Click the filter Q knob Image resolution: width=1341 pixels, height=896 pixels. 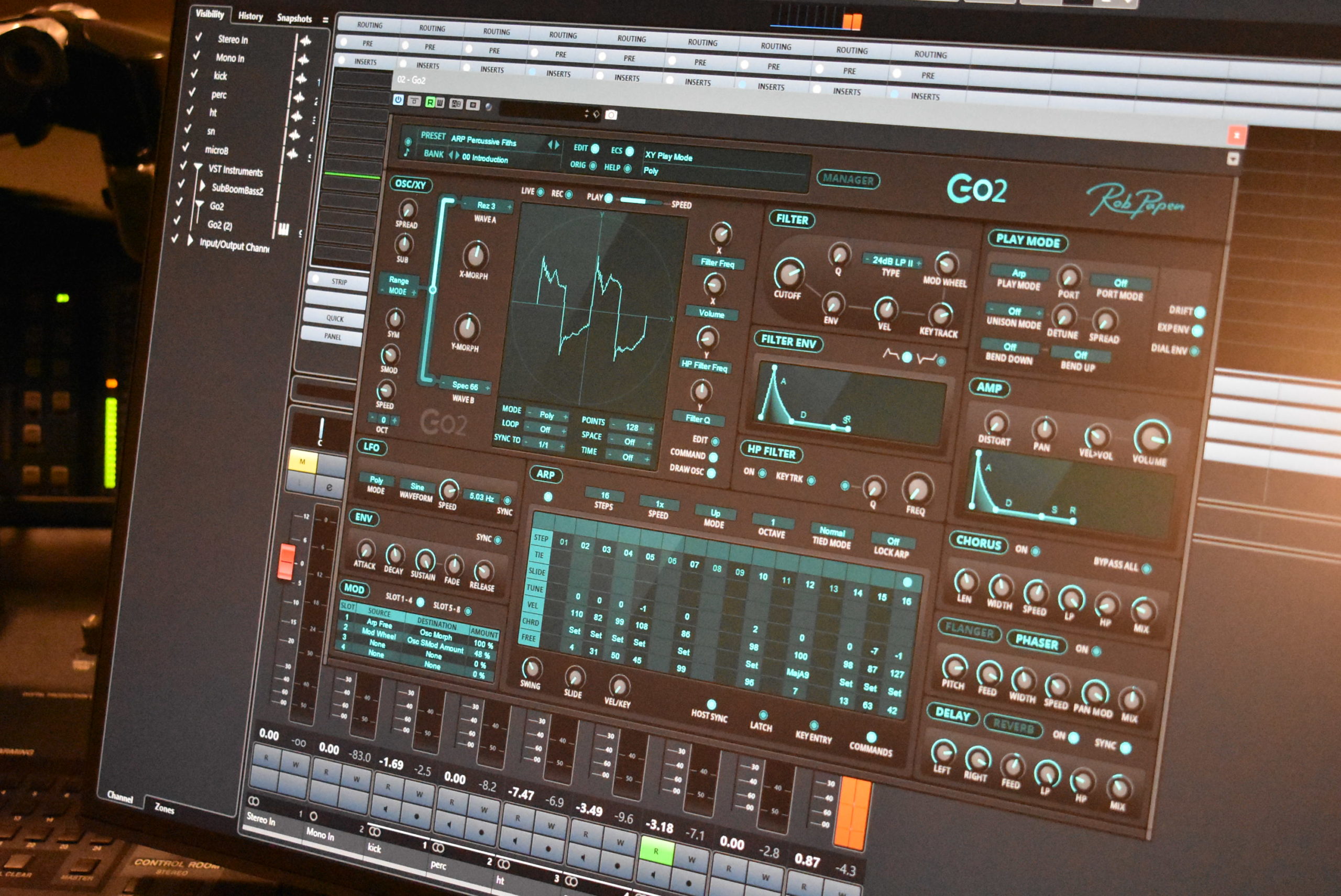[x=839, y=255]
